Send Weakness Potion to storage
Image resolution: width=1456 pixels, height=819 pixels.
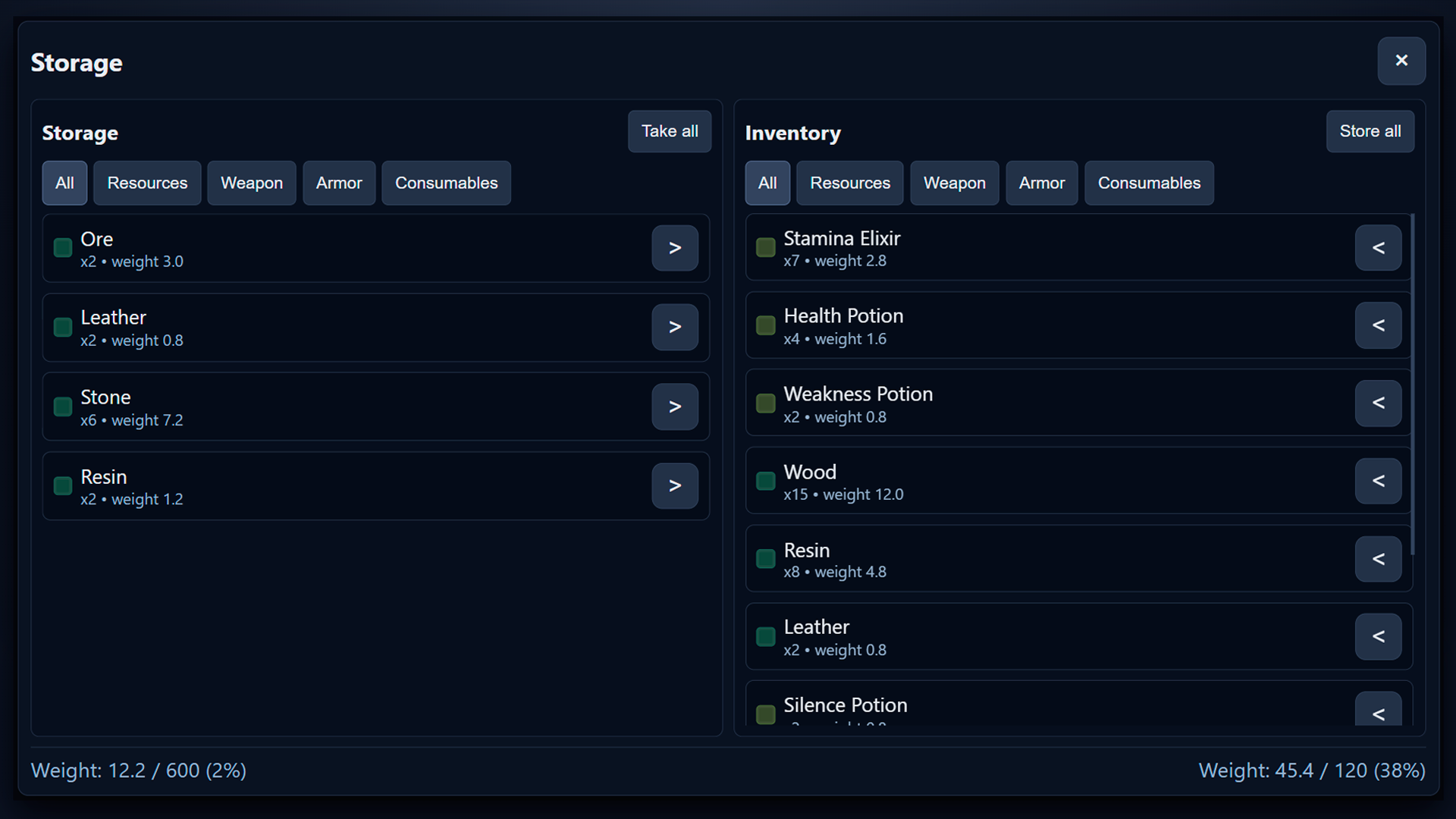pos(1378,403)
